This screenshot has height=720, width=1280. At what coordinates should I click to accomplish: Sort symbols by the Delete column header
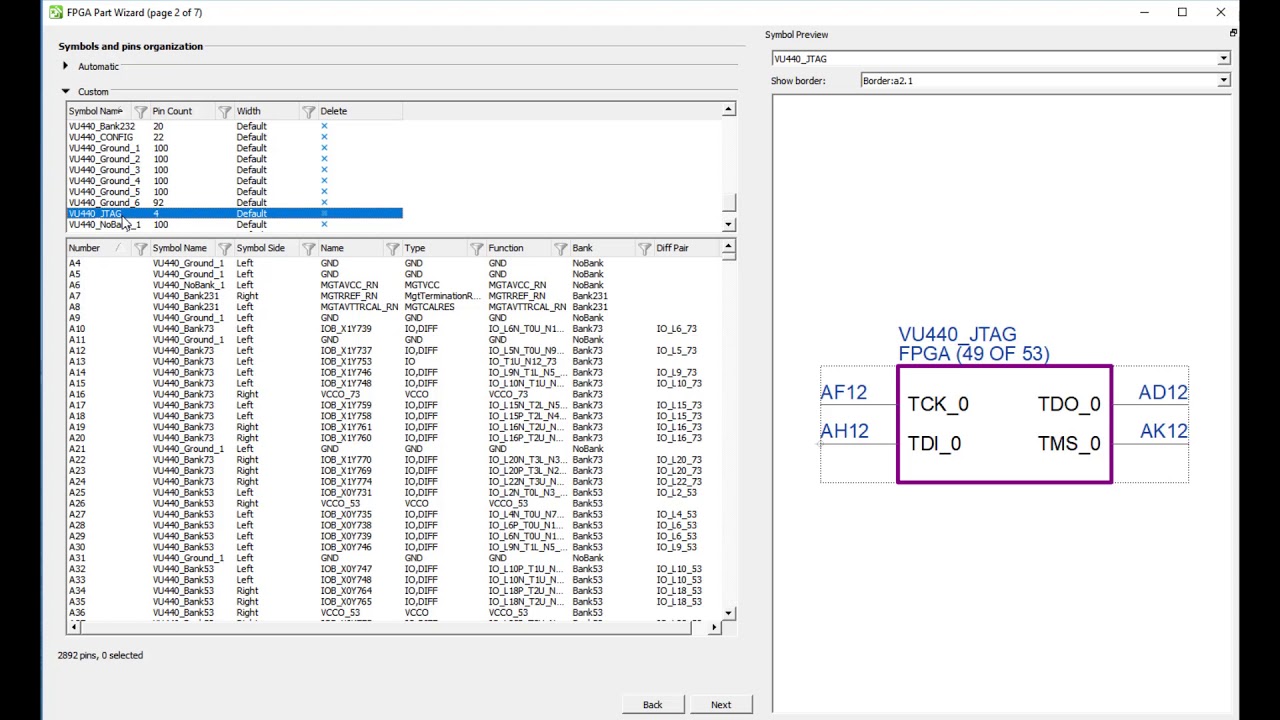pos(334,111)
